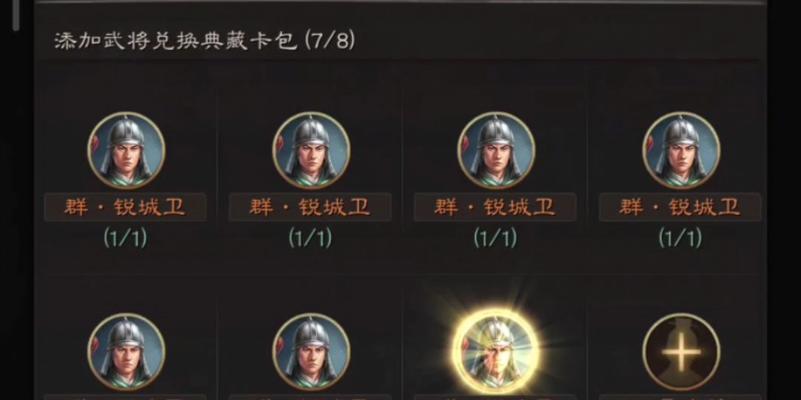Viewport: 801px width, 400px height.
Task: Add a general via the plus slot
Action: (681, 352)
